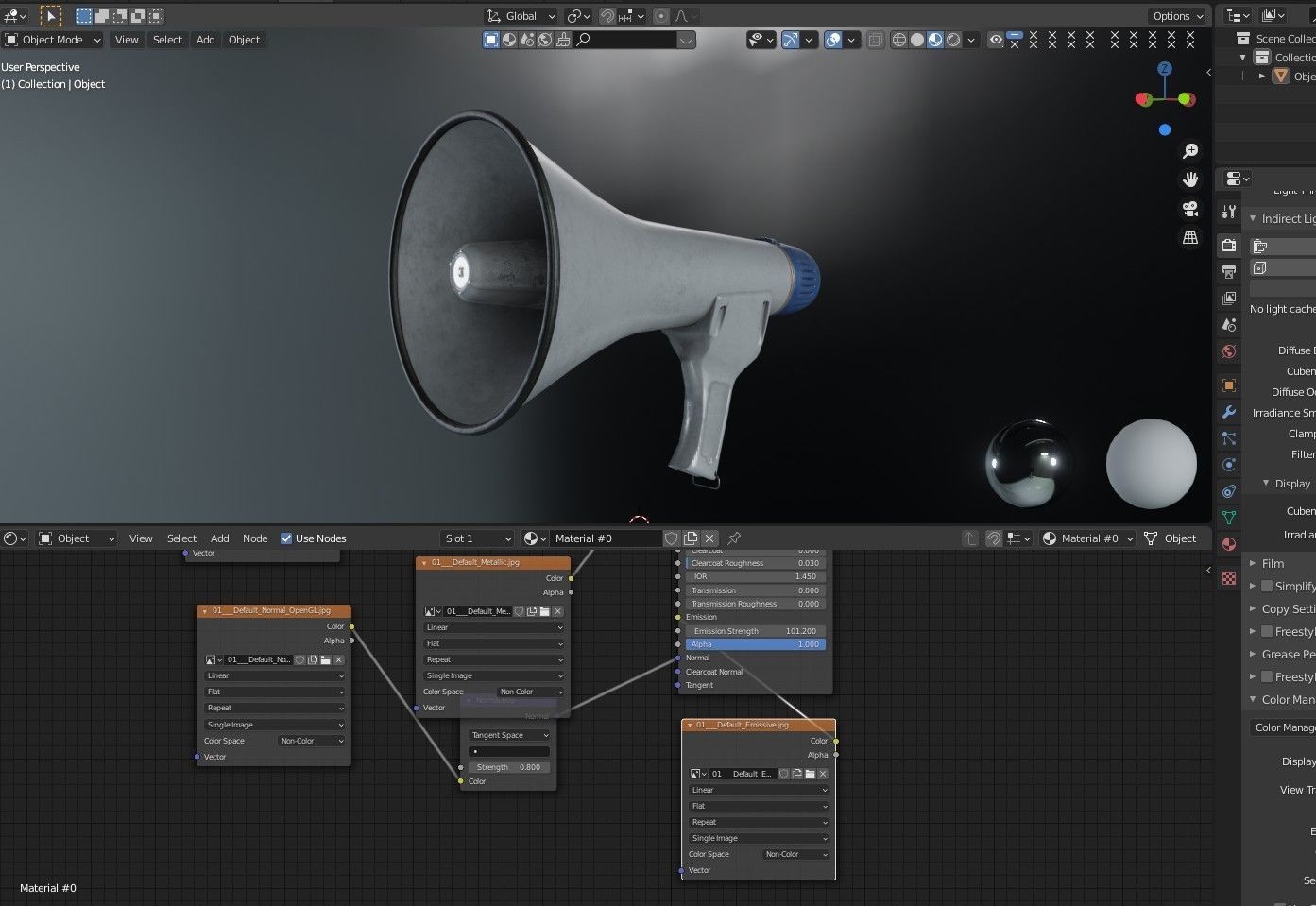1316x906 pixels.
Task: Switch to material preview shading
Action: coord(935,40)
